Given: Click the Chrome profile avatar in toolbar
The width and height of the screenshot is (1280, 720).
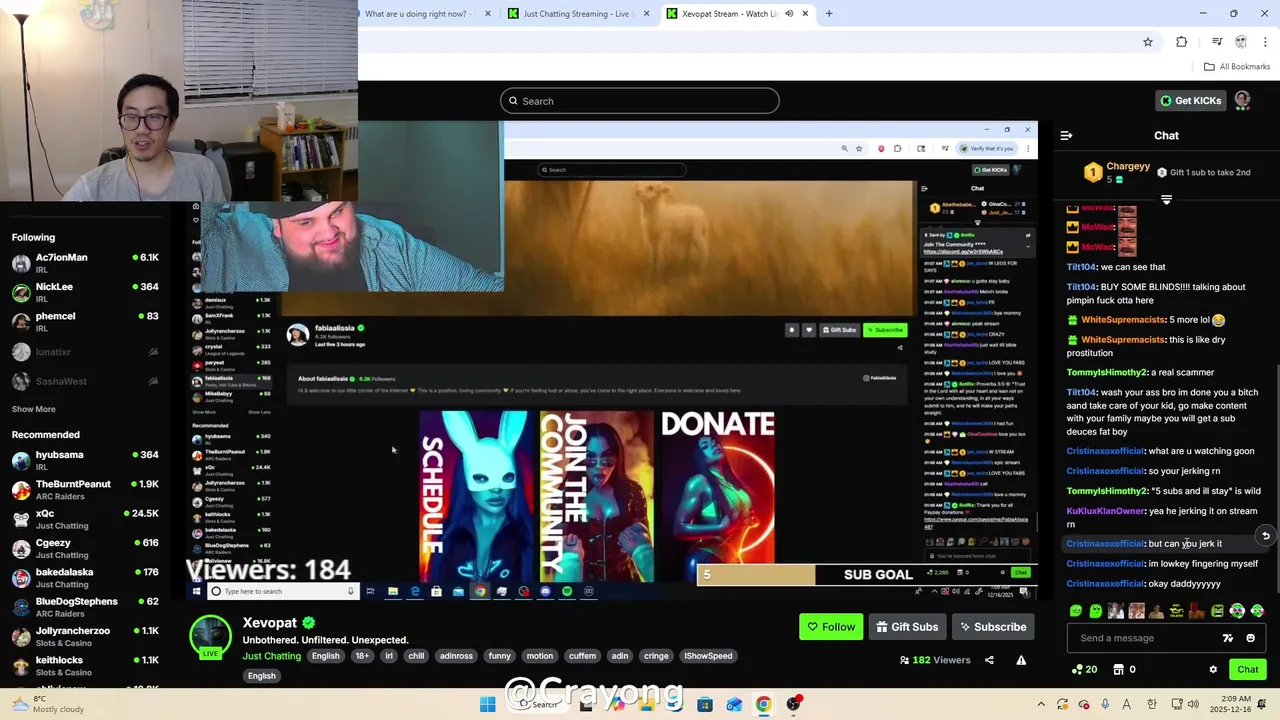Looking at the screenshot, I should pos(1241,42).
